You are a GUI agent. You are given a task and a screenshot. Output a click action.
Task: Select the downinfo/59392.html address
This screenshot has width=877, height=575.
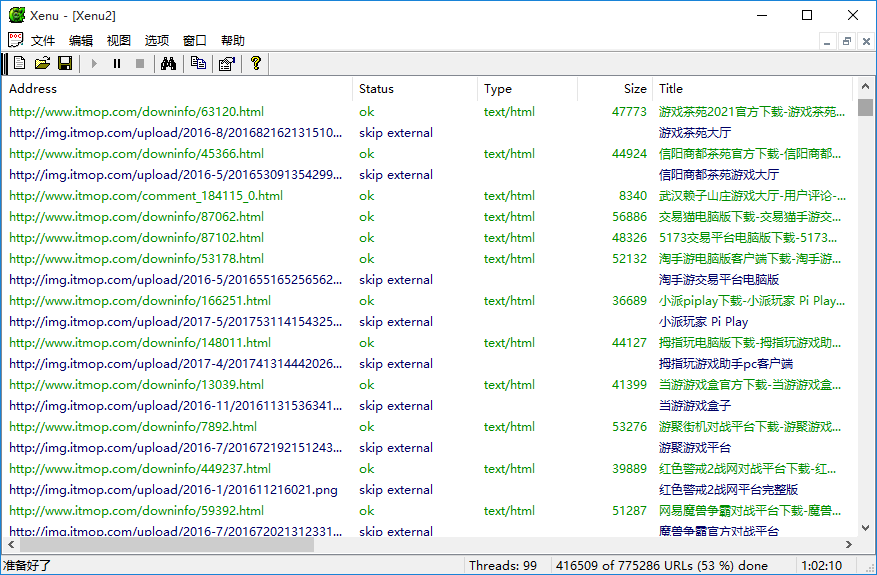click(136, 510)
